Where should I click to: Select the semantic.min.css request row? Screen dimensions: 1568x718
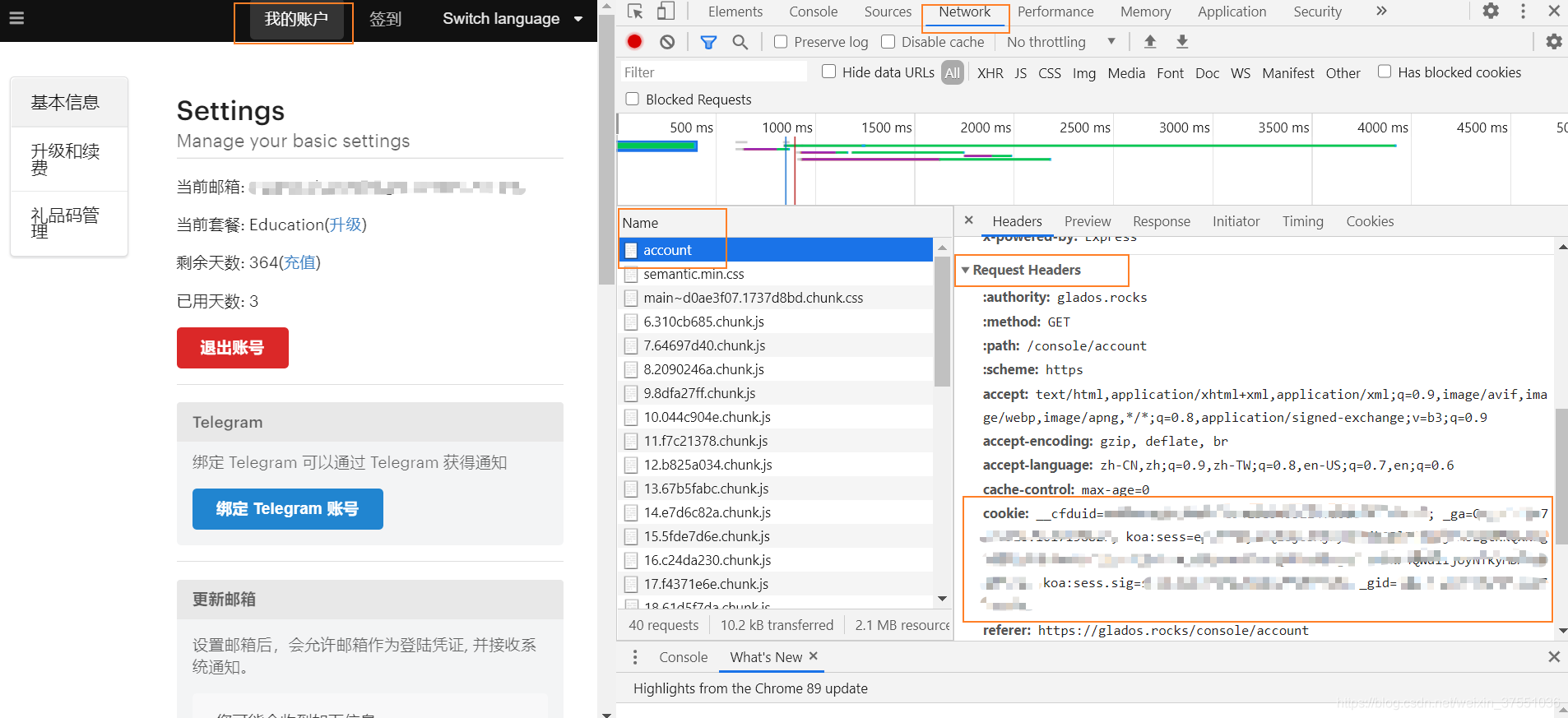pos(776,274)
